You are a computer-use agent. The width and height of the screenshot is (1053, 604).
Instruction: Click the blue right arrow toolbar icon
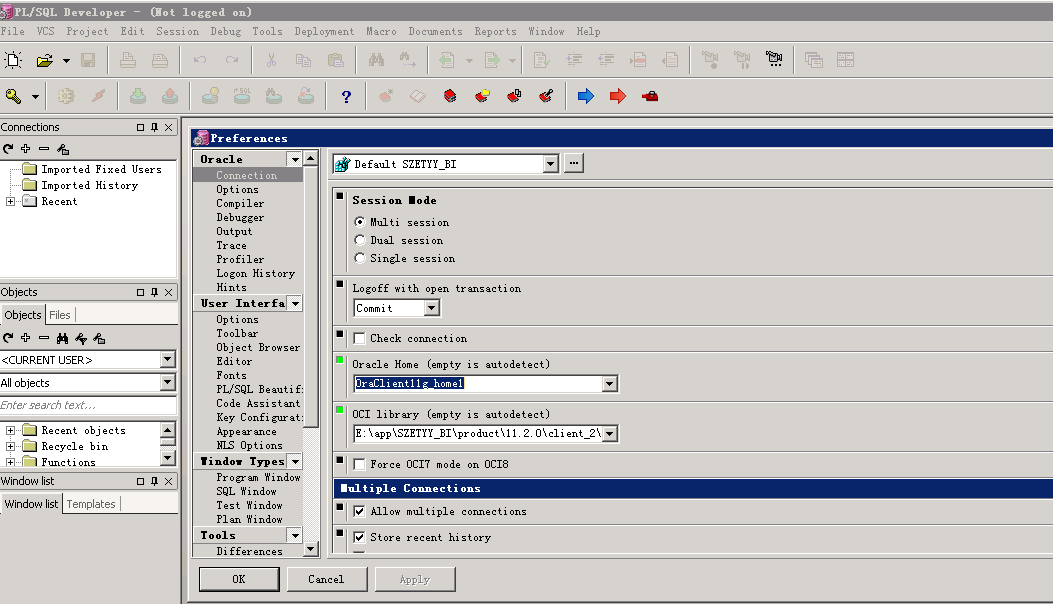586,96
